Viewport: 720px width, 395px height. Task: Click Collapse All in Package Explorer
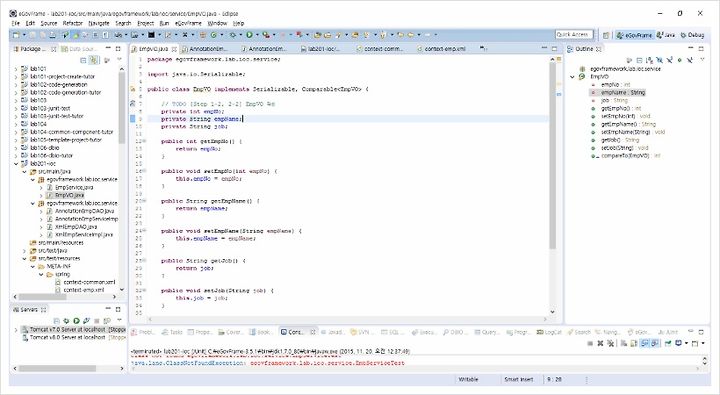(83, 60)
